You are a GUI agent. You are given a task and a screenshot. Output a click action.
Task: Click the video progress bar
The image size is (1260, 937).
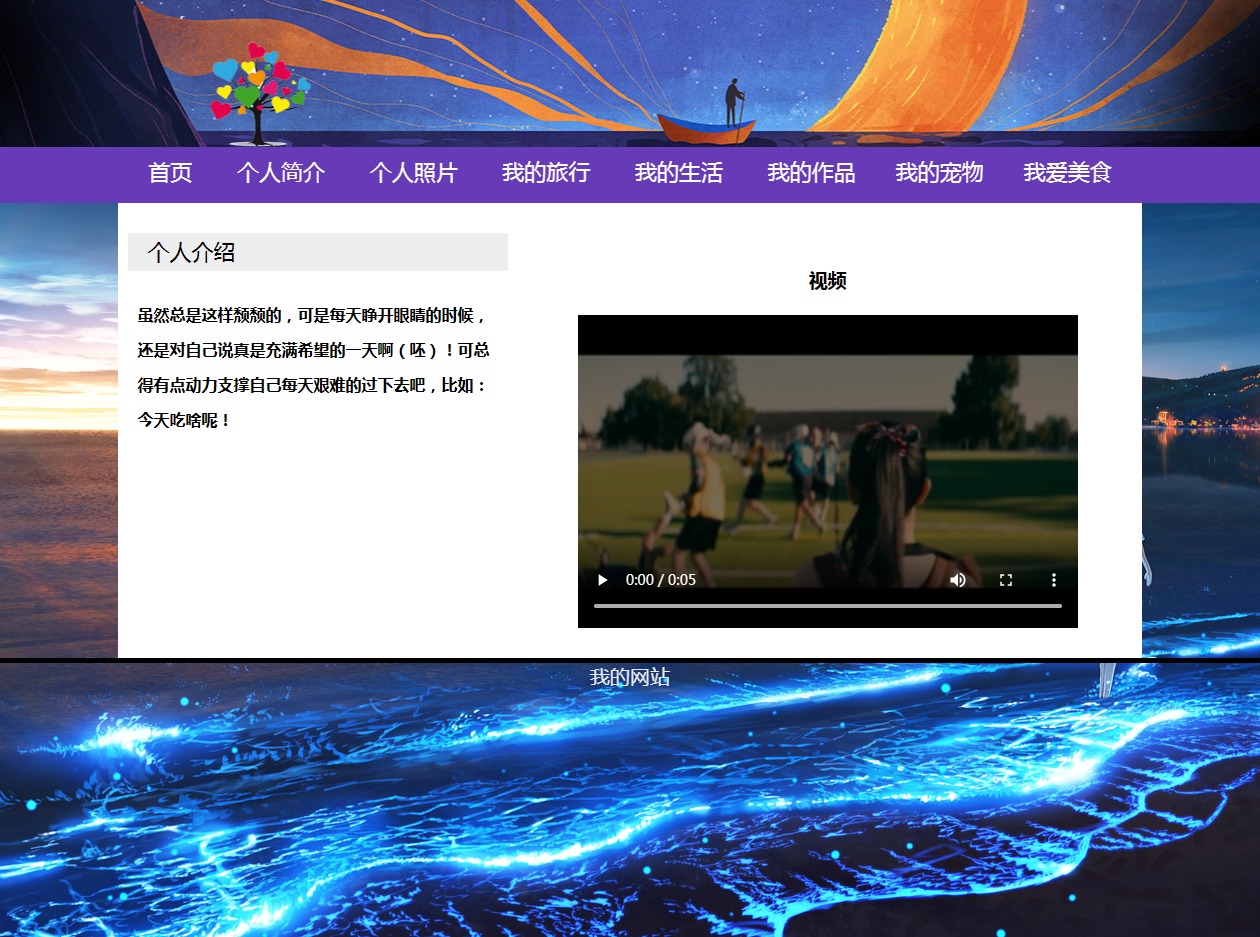827,606
